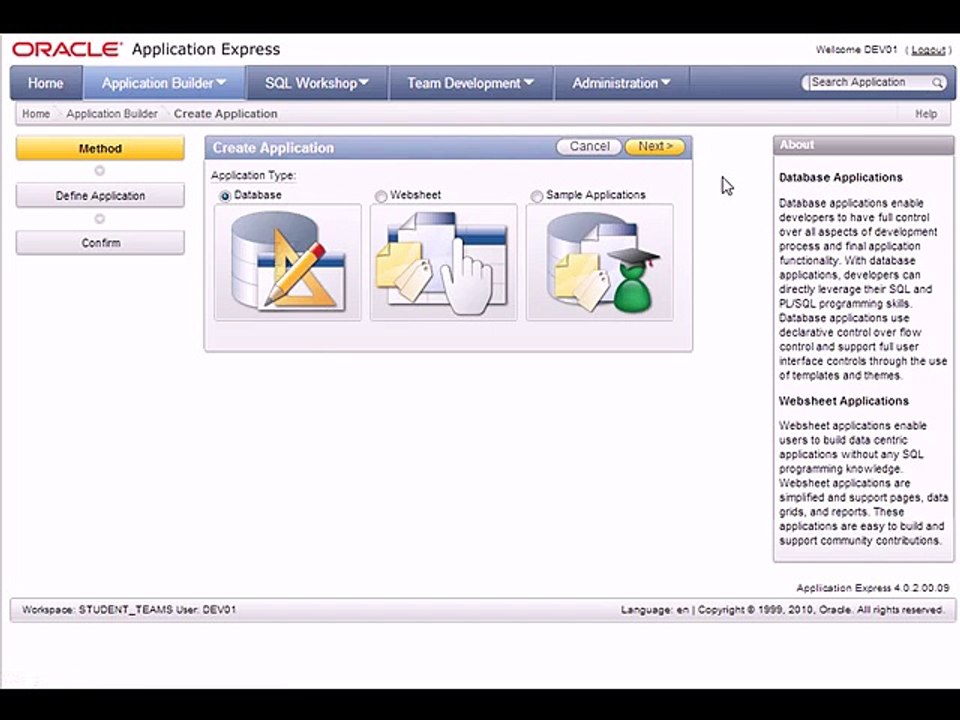Expand the Team Development menu arrow
This screenshot has height=720, width=960.
[x=529, y=82]
